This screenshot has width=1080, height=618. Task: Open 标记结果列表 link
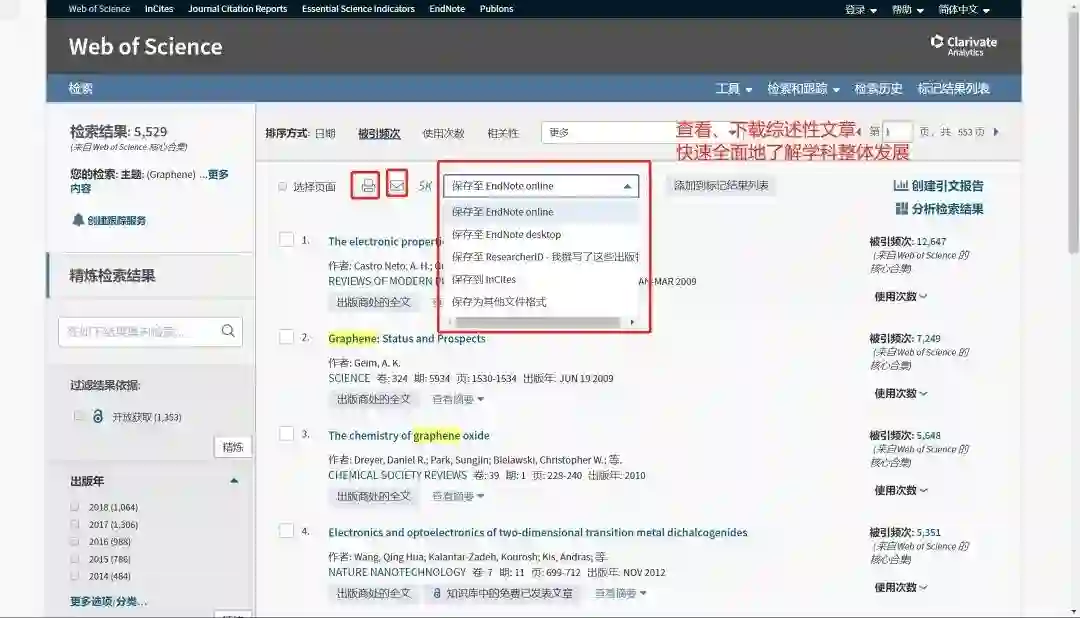point(953,88)
